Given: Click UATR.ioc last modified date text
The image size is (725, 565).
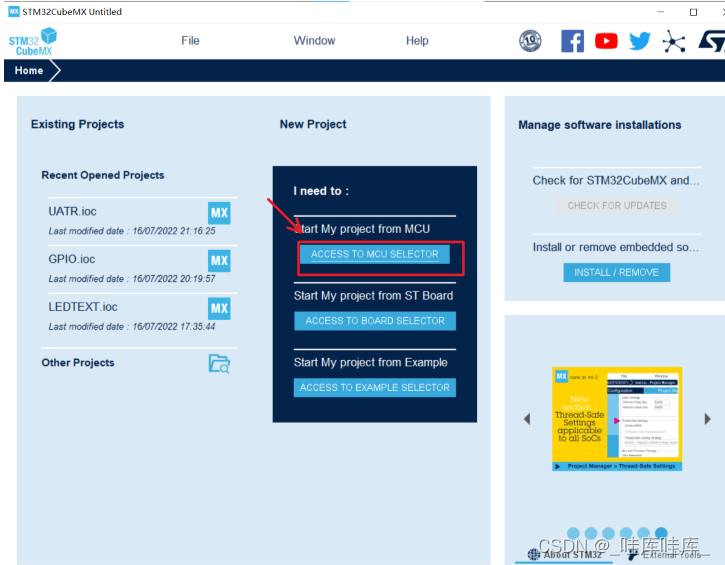Looking at the screenshot, I should pyautogui.click(x=132, y=231).
